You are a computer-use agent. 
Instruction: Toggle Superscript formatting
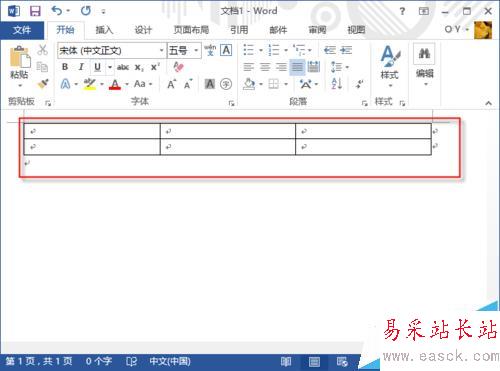(x=155, y=67)
